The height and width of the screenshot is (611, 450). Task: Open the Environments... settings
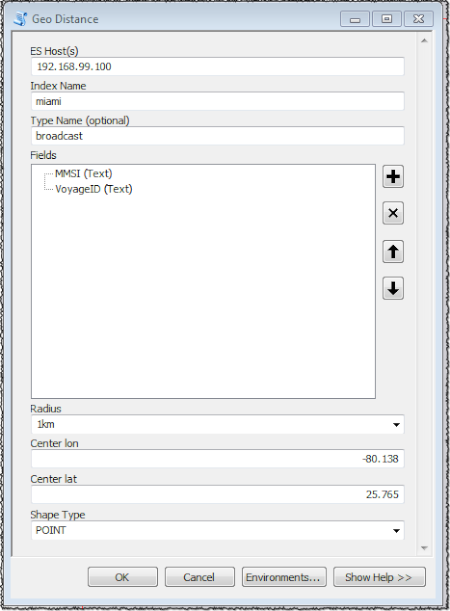pos(284,577)
